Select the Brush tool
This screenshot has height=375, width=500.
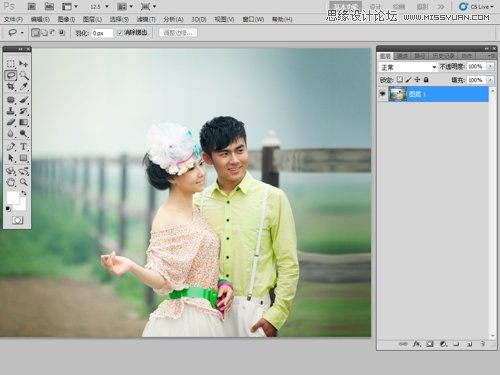(23, 100)
